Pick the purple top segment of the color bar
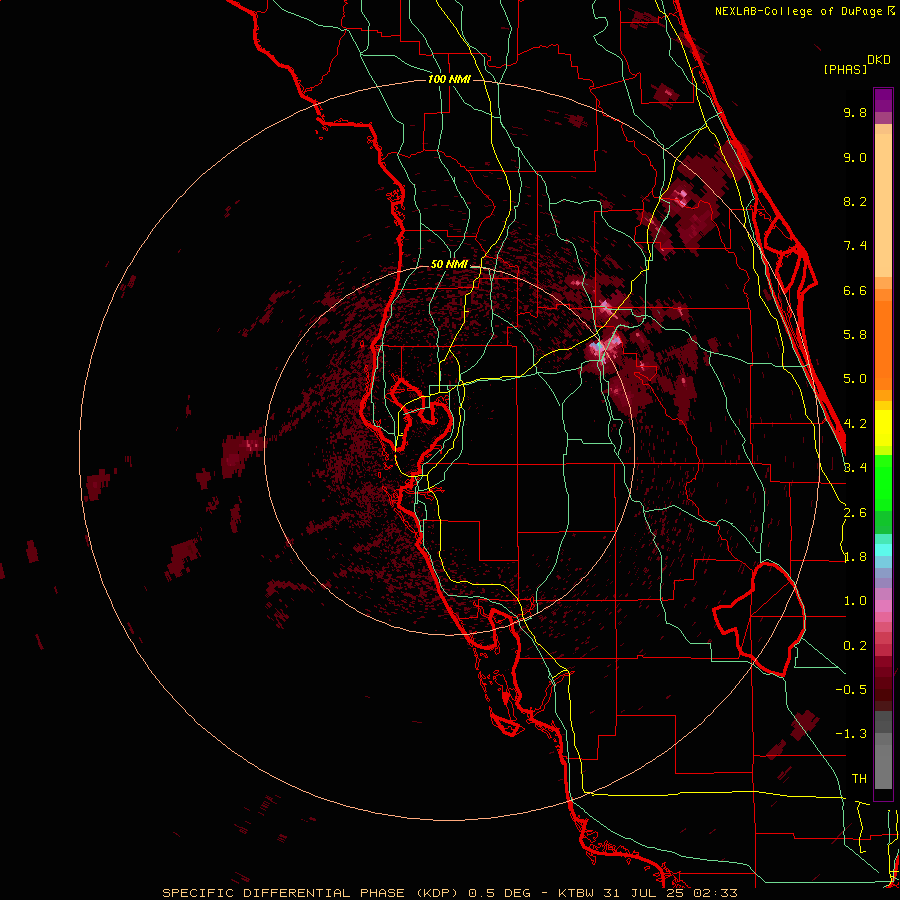 pyautogui.click(x=883, y=100)
